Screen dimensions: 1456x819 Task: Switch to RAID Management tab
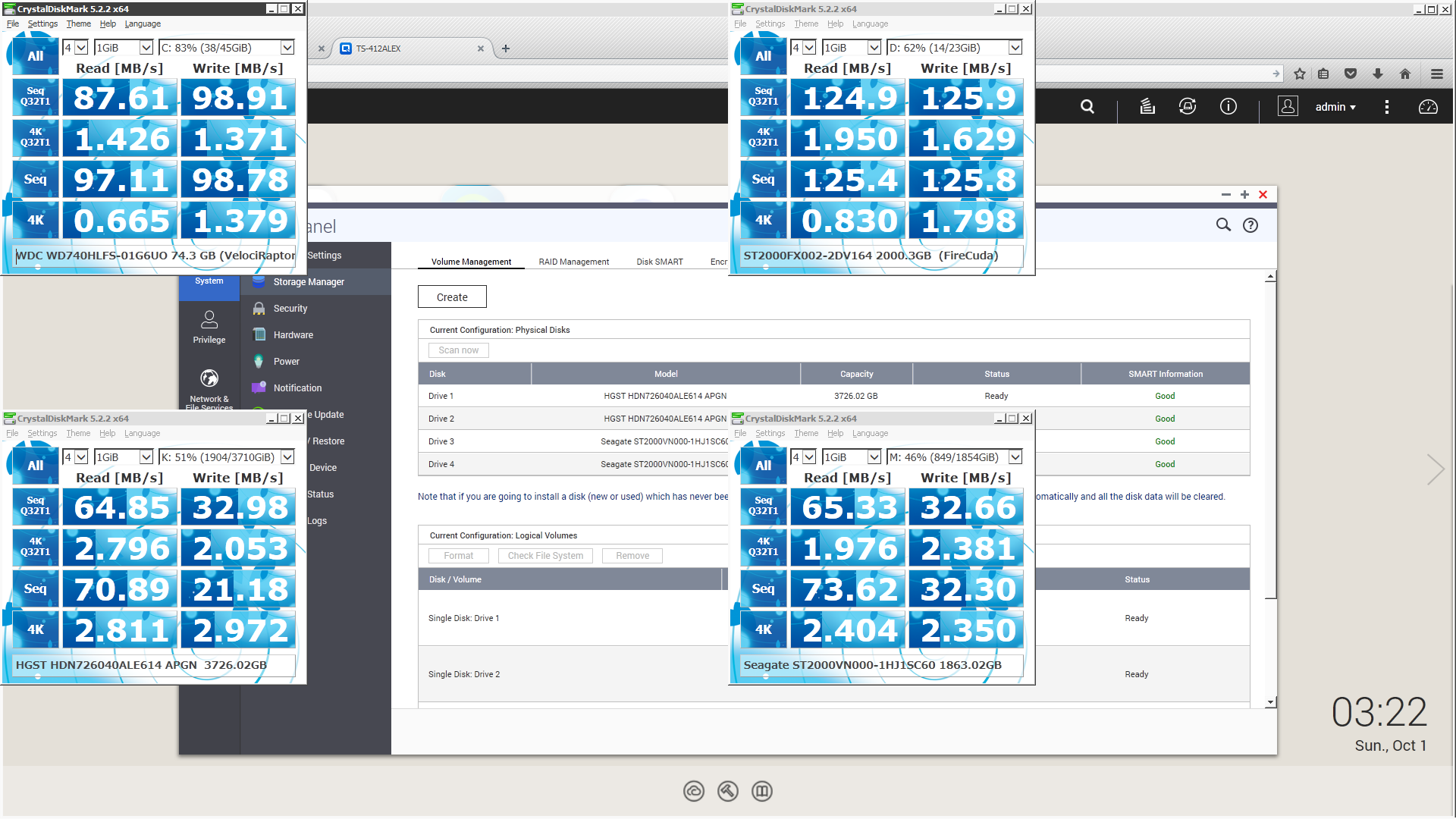[x=573, y=262]
